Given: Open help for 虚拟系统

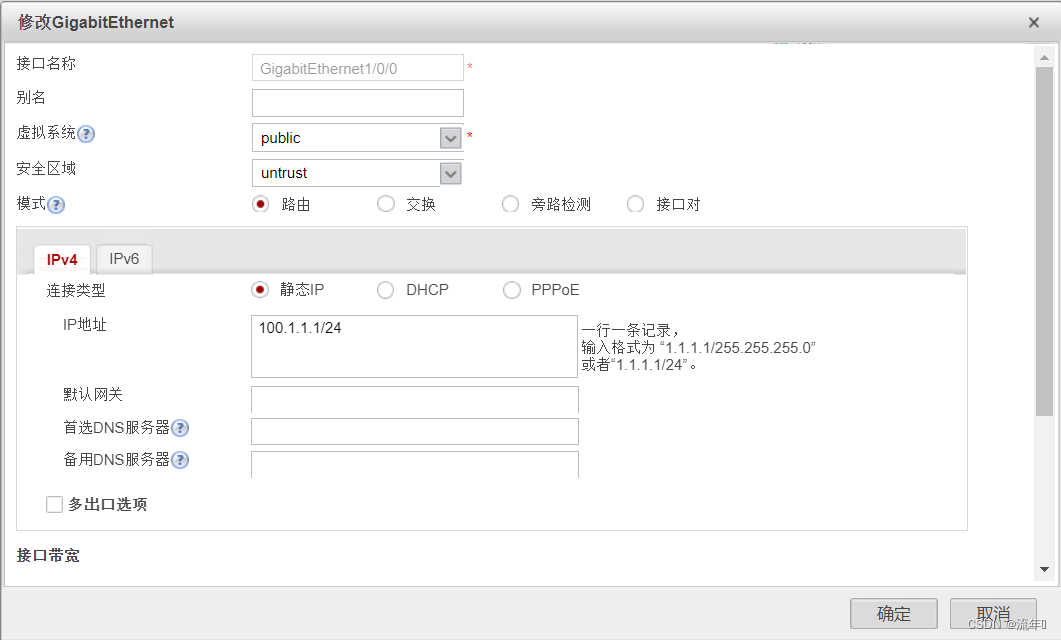Looking at the screenshot, I should [x=86, y=134].
